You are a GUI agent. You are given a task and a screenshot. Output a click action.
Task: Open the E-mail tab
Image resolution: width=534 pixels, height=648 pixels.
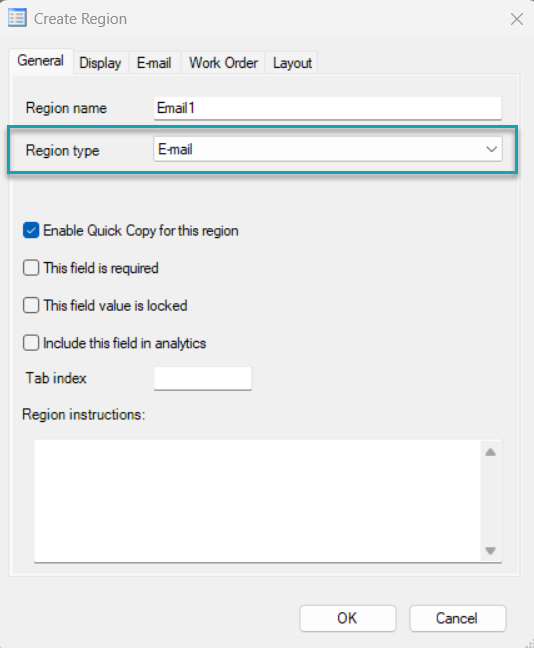(154, 63)
